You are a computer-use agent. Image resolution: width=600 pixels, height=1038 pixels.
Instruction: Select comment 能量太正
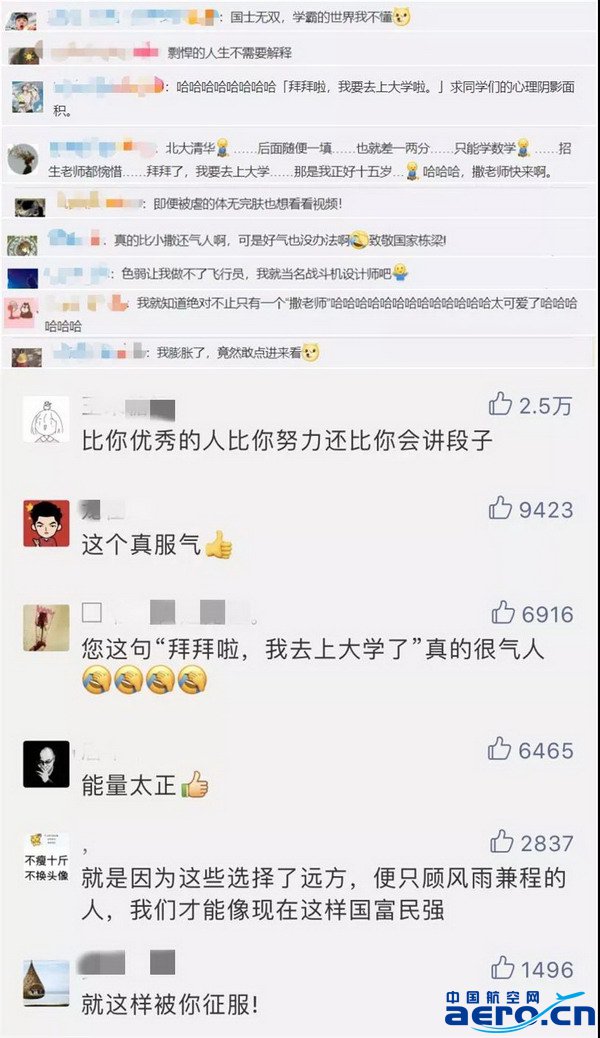[x=145, y=785]
